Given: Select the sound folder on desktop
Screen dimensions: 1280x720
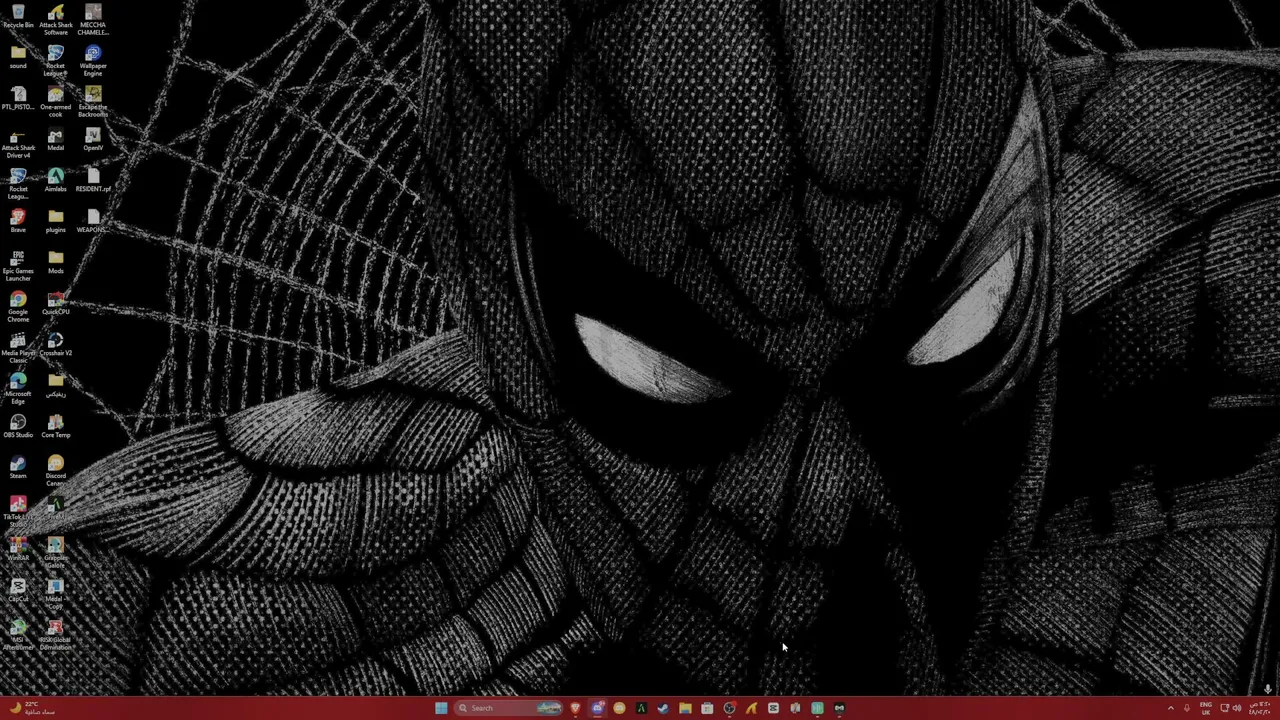Looking at the screenshot, I should pyautogui.click(x=18, y=57).
